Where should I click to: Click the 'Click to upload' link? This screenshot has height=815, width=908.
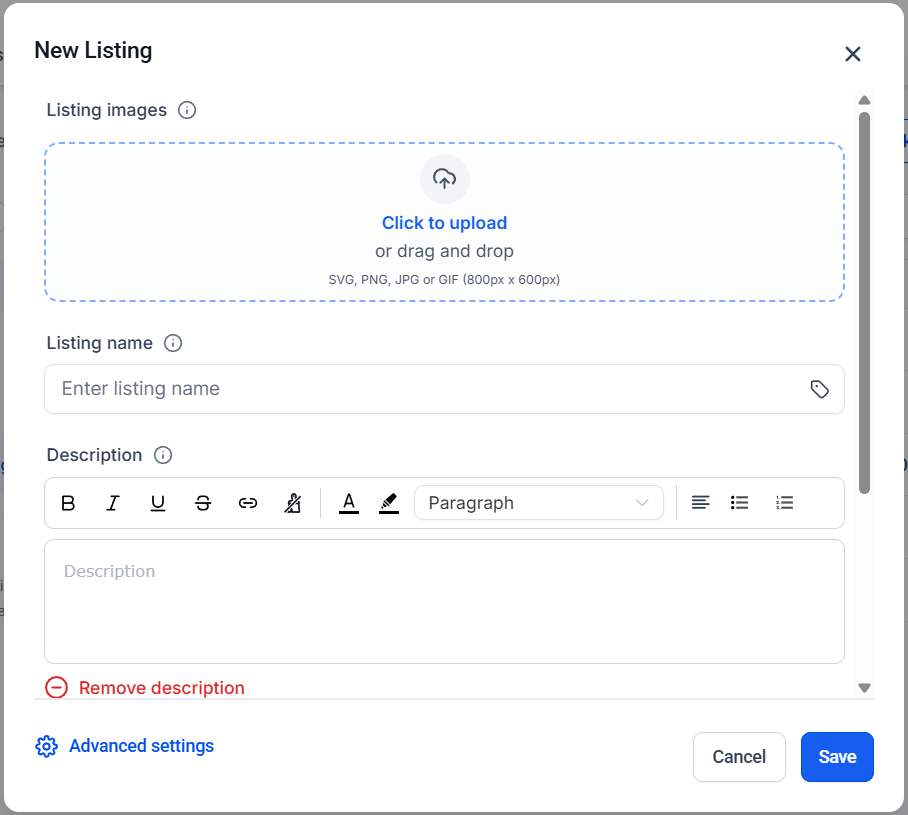click(x=444, y=223)
